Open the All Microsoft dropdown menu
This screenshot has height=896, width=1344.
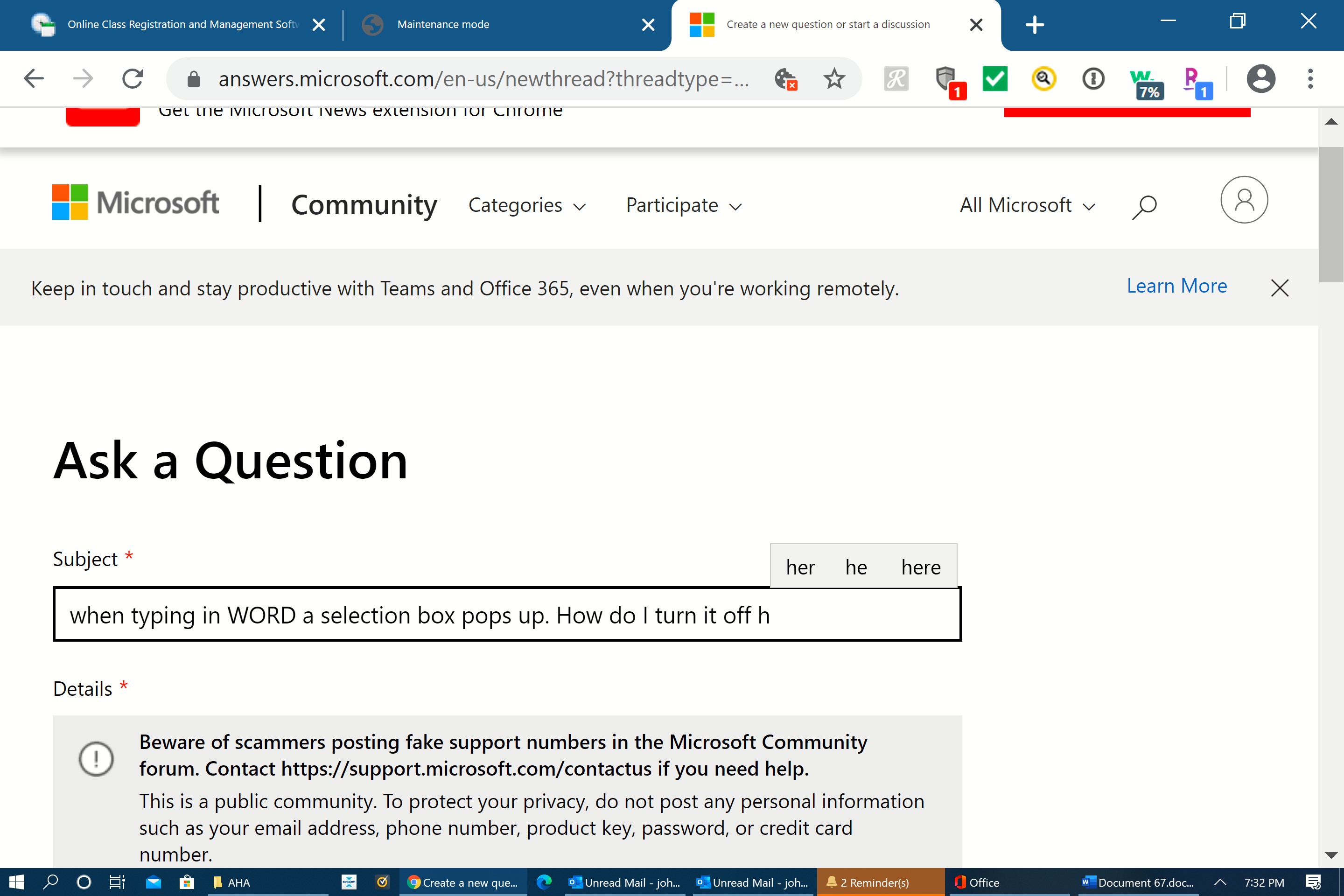click(1027, 206)
